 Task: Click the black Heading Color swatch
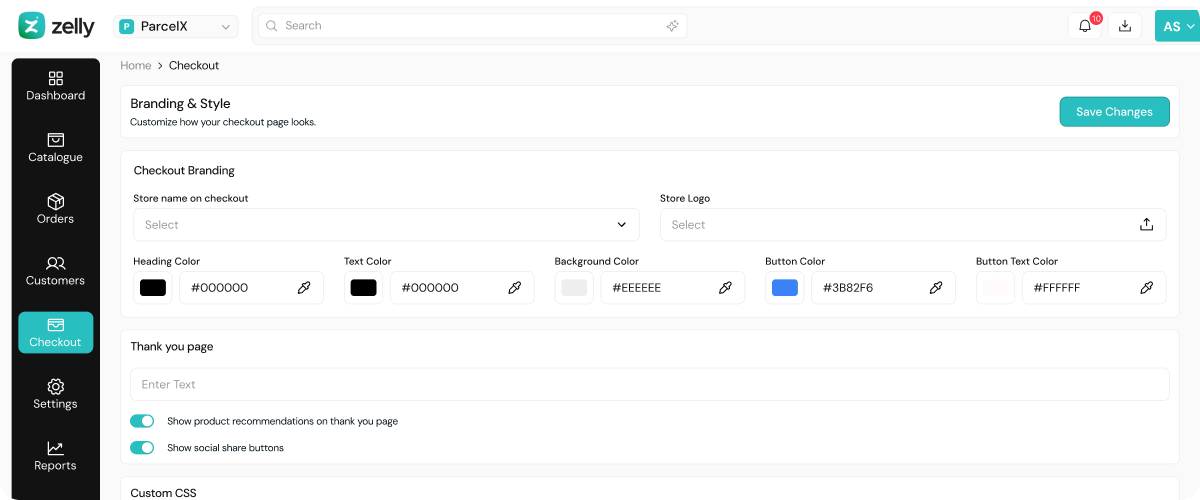tap(153, 288)
